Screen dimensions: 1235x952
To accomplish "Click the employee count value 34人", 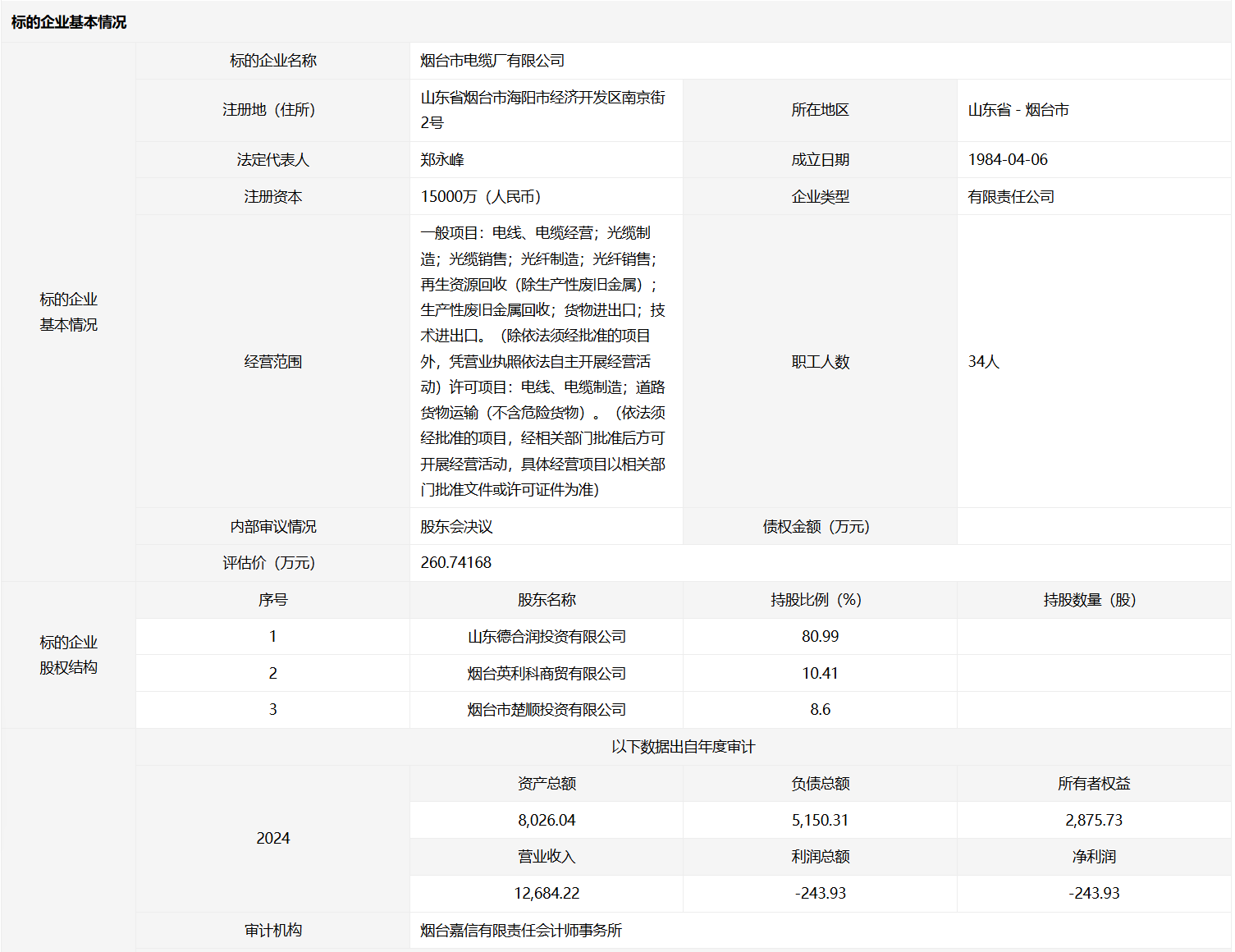I will pyautogui.click(x=984, y=362).
